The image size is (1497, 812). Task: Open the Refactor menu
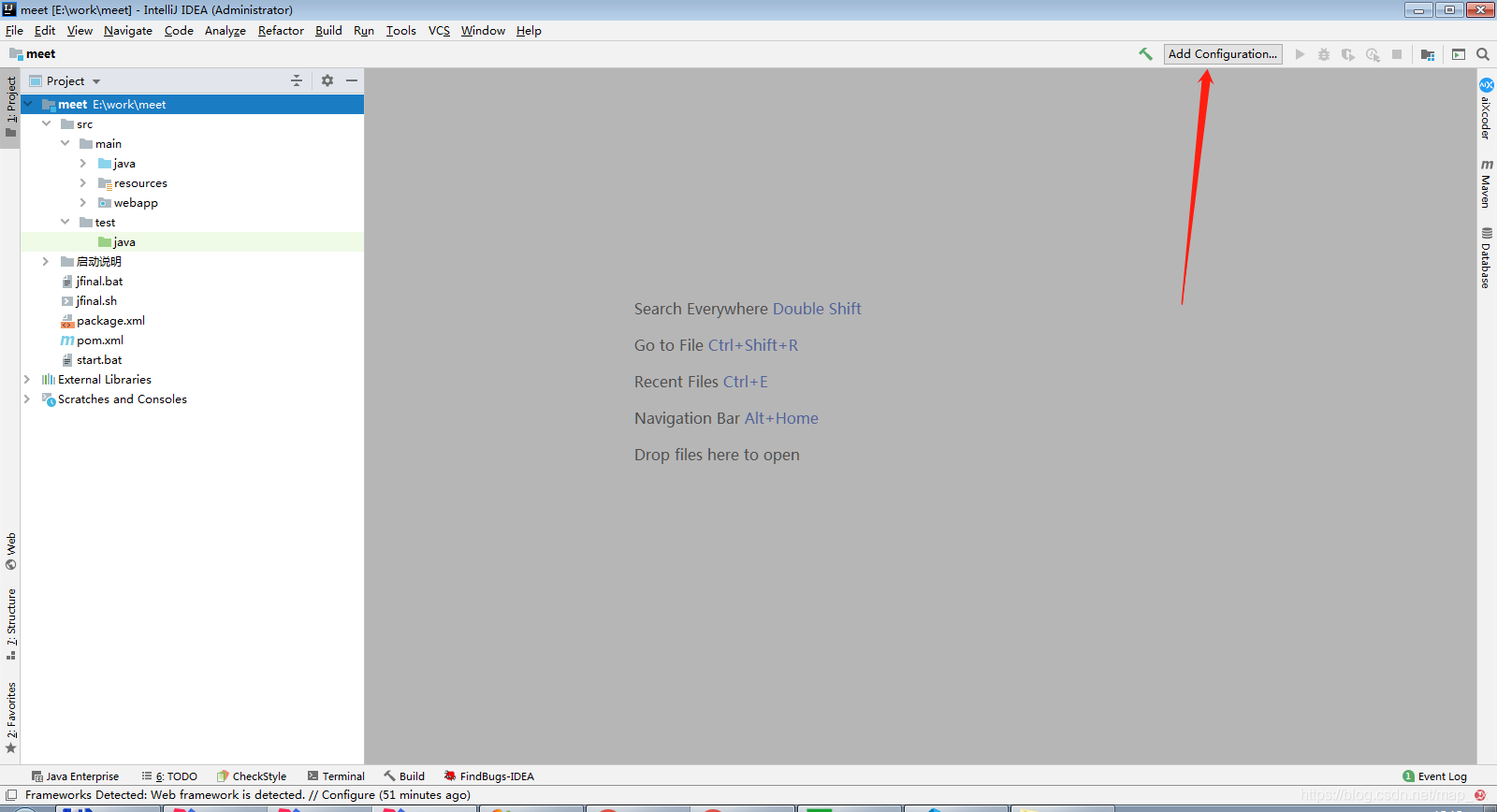click(281, 30)
